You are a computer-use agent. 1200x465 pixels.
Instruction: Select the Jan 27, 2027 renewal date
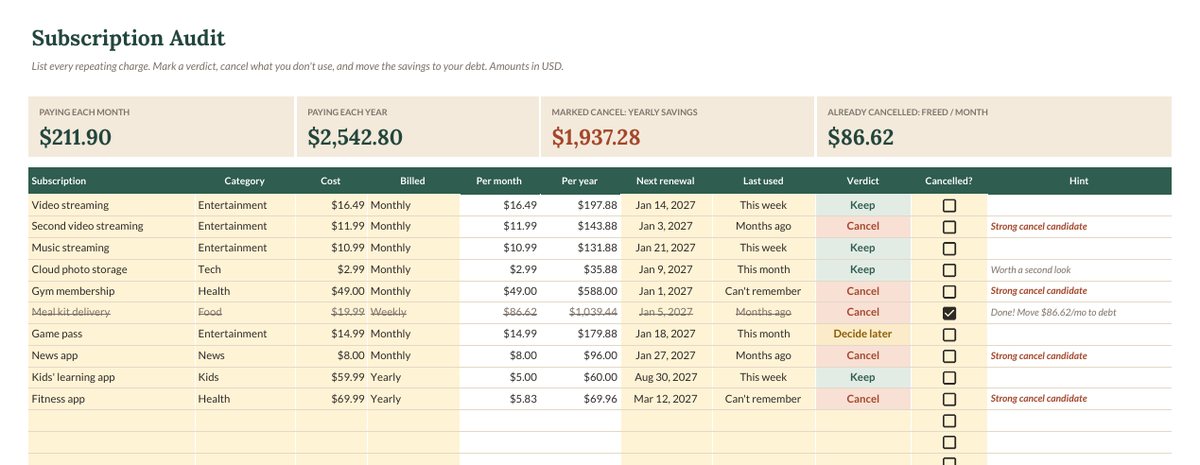[x=665, y=356]
